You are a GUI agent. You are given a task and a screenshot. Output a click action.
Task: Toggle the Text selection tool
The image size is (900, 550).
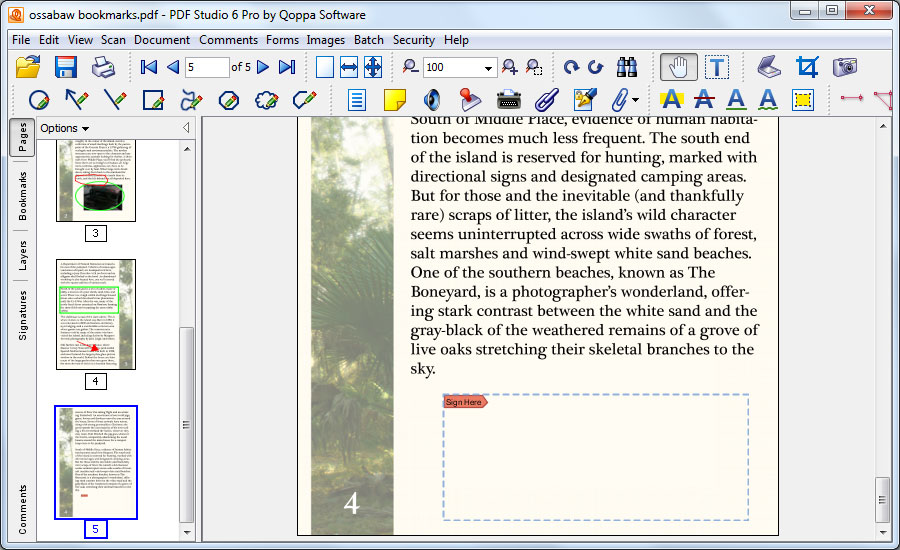point(717,67)
